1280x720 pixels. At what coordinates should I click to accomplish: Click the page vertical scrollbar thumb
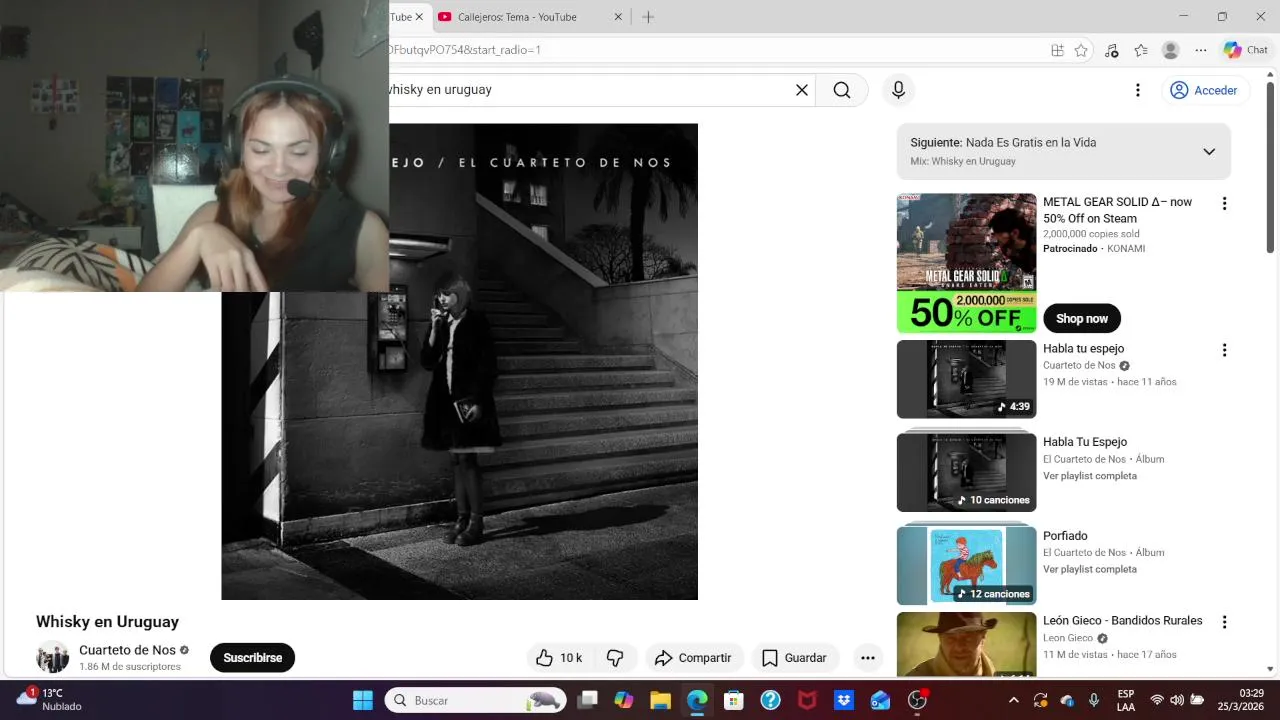(1270, 168)
